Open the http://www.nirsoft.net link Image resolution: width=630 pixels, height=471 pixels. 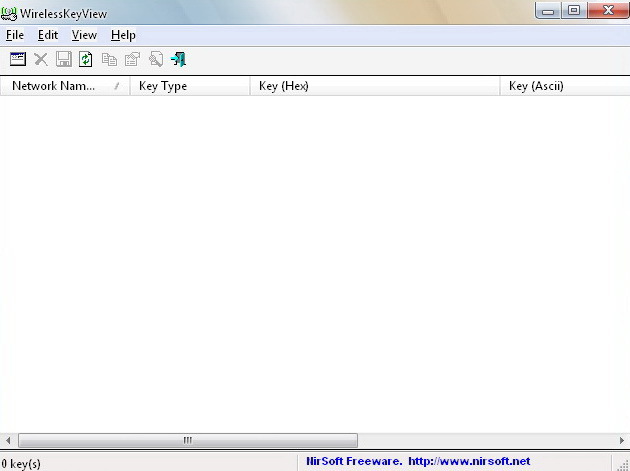[x=469, y=461]
